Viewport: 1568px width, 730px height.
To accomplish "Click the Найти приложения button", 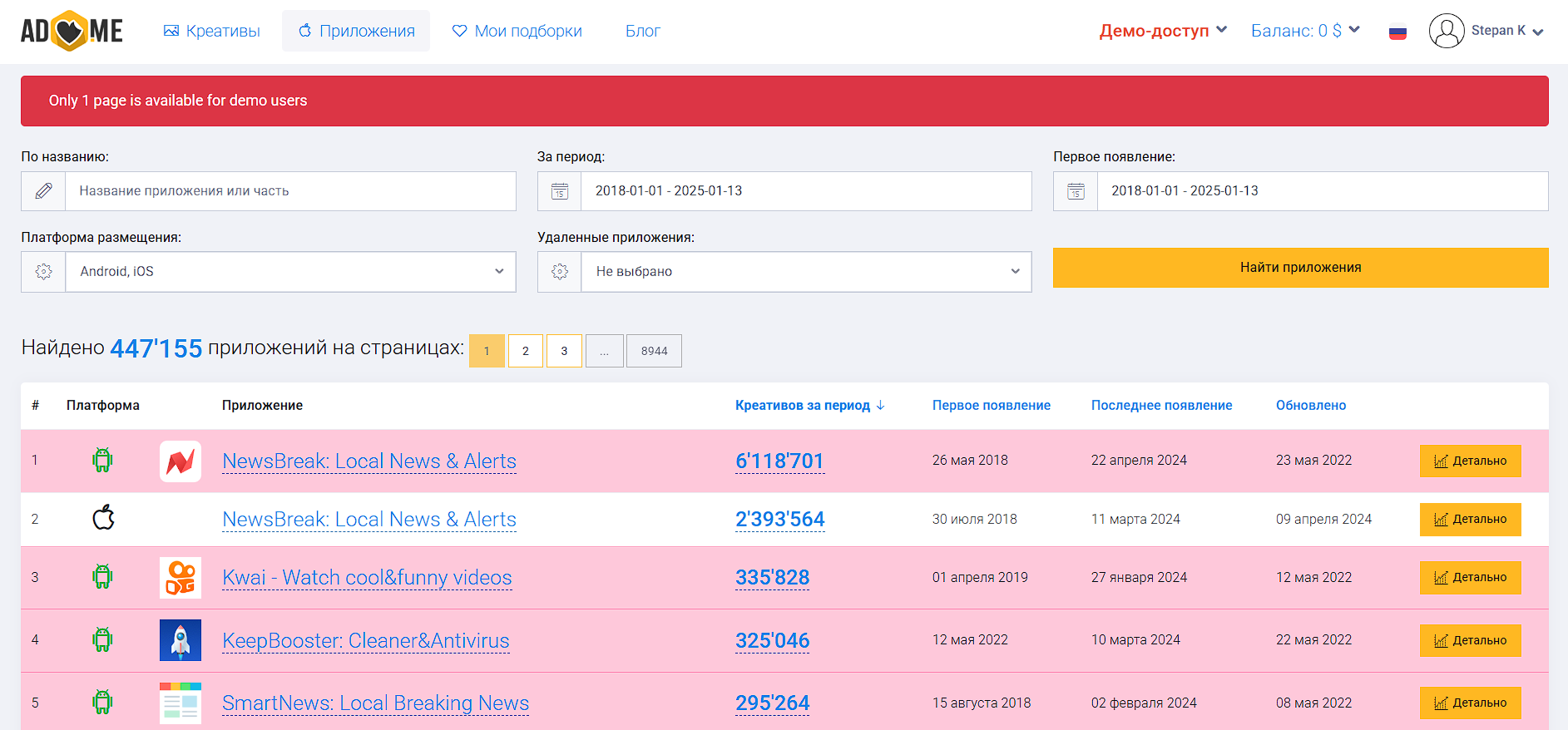I will pos(1300,268).
